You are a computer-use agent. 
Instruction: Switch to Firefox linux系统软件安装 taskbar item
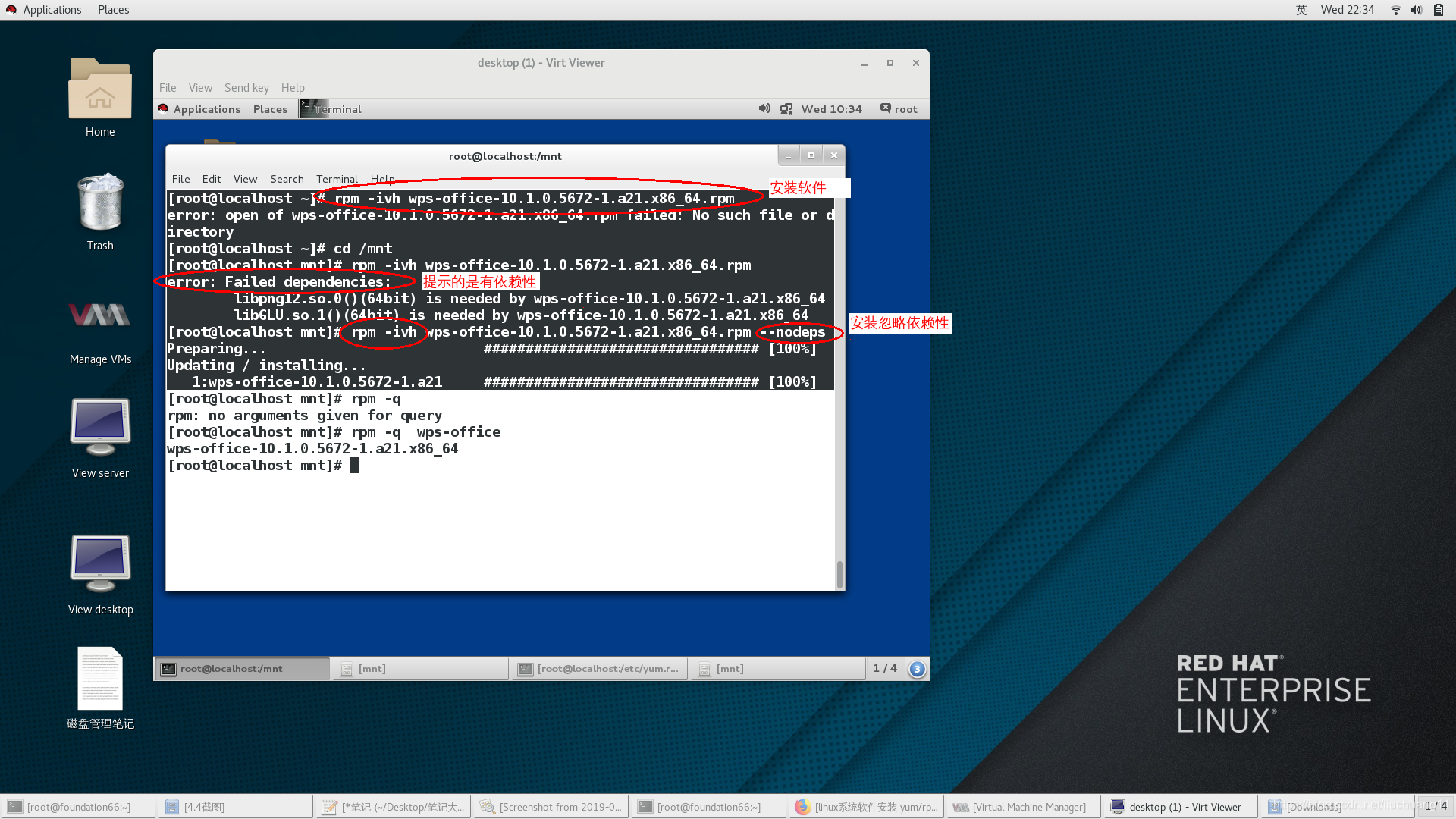[x=867, y=807]
